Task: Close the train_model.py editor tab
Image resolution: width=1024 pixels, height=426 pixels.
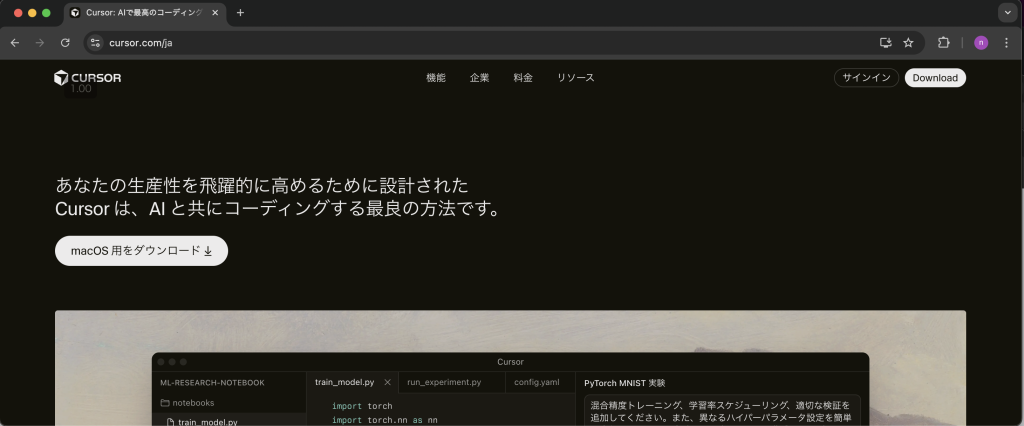Action: coord(388,382)
